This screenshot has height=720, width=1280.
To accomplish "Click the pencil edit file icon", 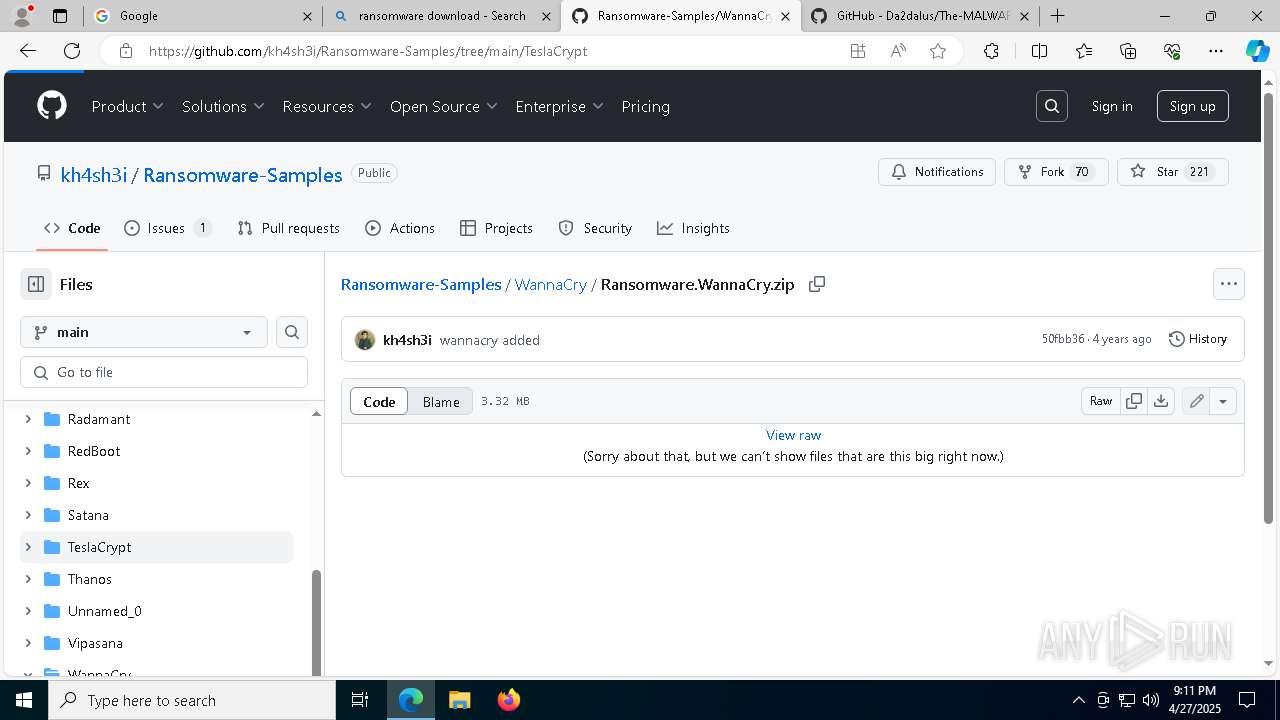I will (x=1196, y=401).
